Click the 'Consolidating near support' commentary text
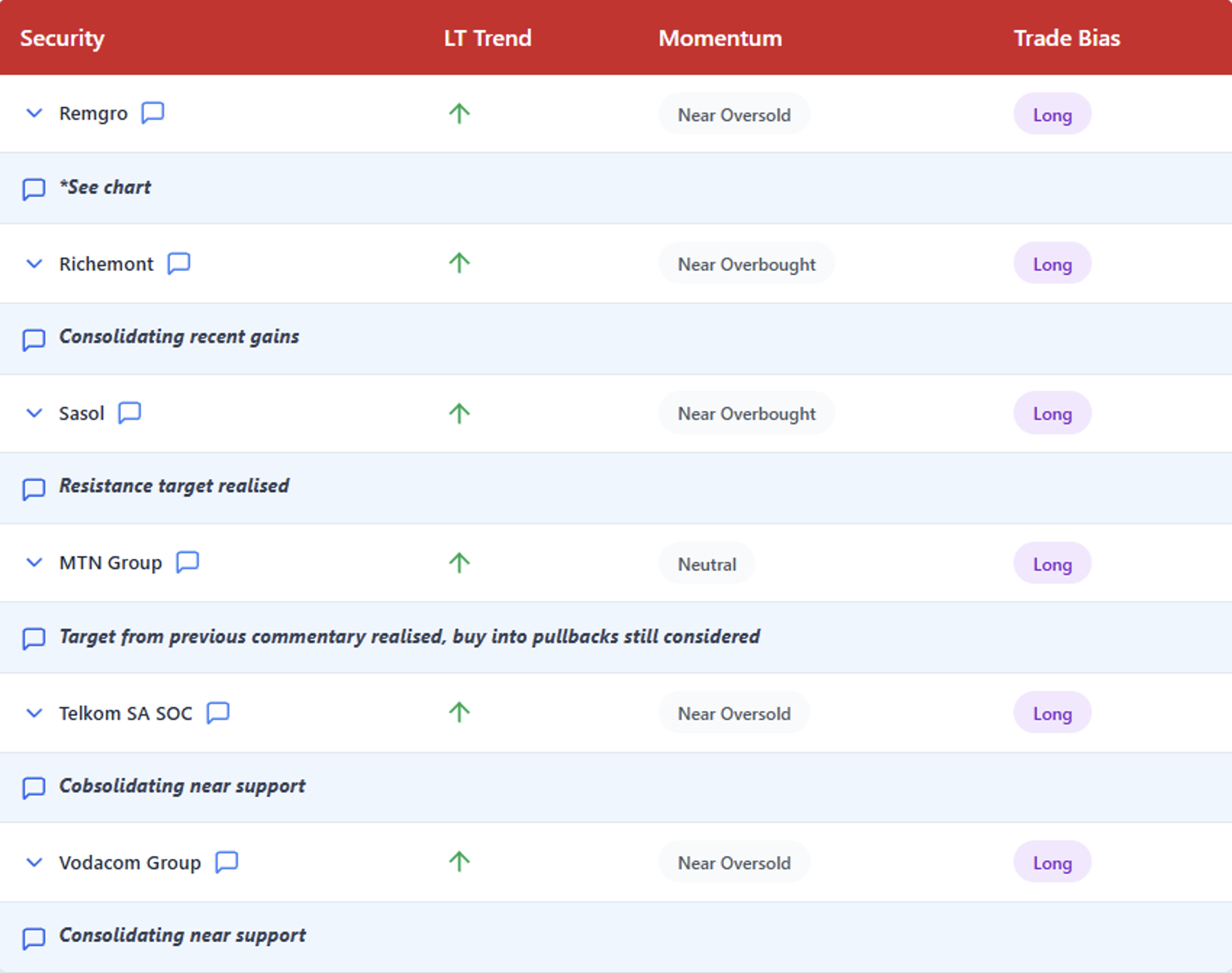The image size is (1232, 973). click(182, 935)
